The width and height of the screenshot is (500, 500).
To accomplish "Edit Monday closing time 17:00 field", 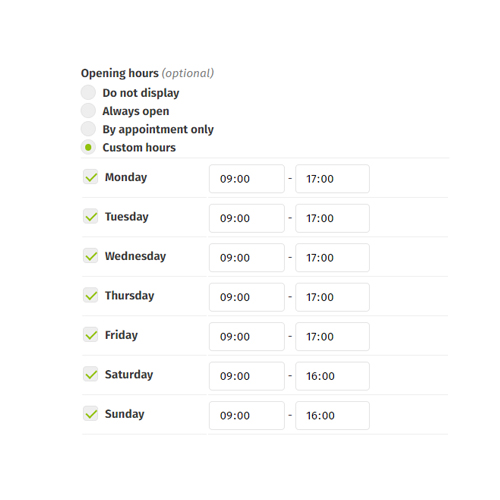I will (x=332, y=179).
